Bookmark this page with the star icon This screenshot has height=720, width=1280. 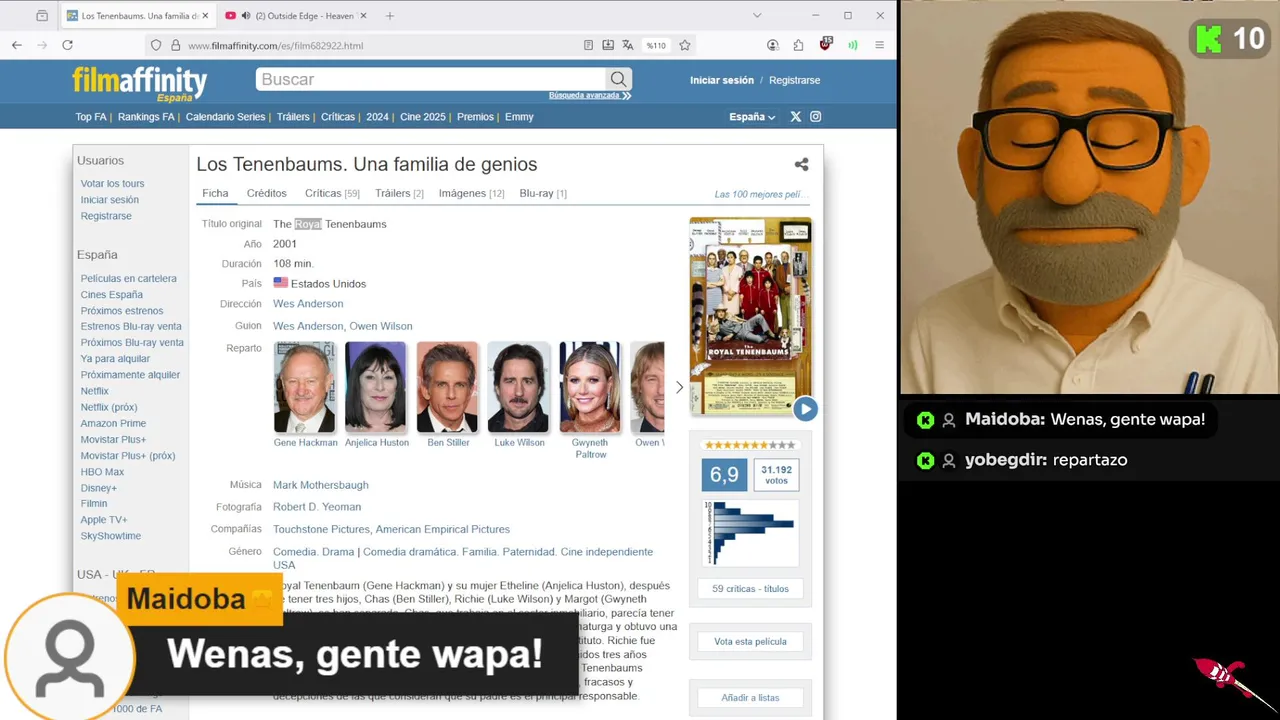coord(685,45)
